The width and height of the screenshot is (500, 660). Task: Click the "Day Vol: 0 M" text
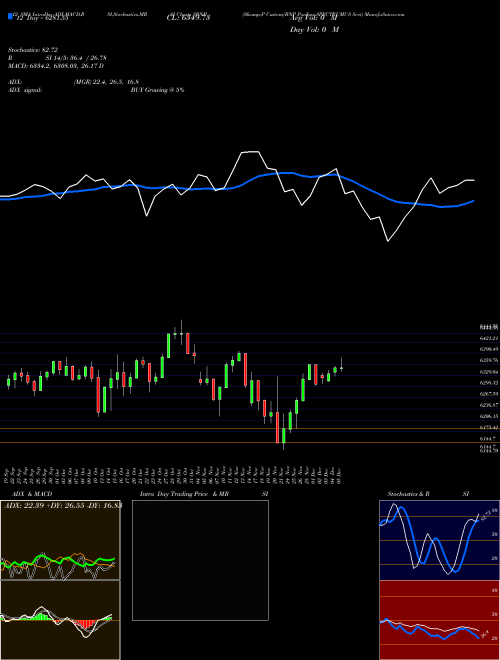tap(314, 30)
